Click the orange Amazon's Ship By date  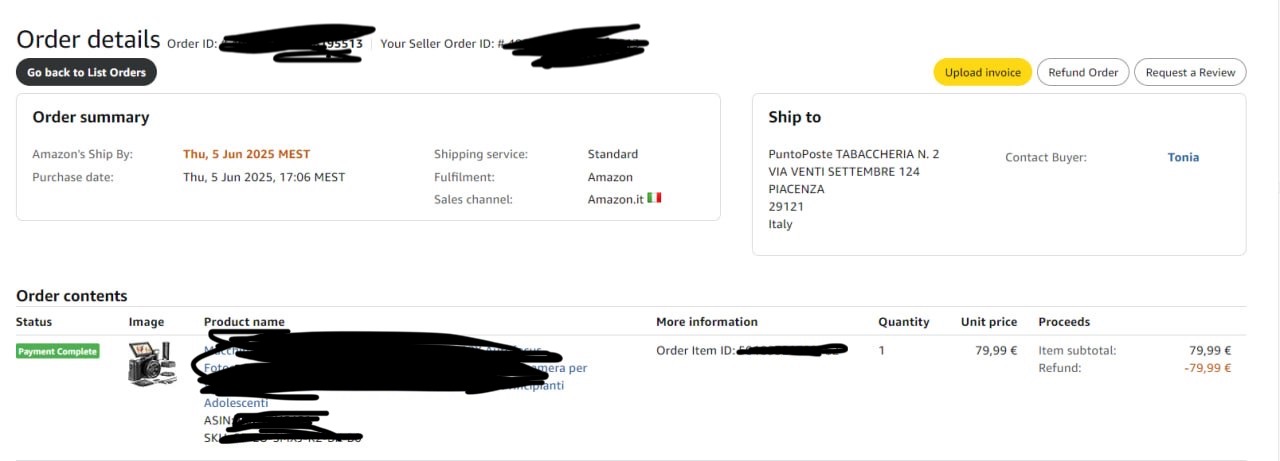pos(246,154)
